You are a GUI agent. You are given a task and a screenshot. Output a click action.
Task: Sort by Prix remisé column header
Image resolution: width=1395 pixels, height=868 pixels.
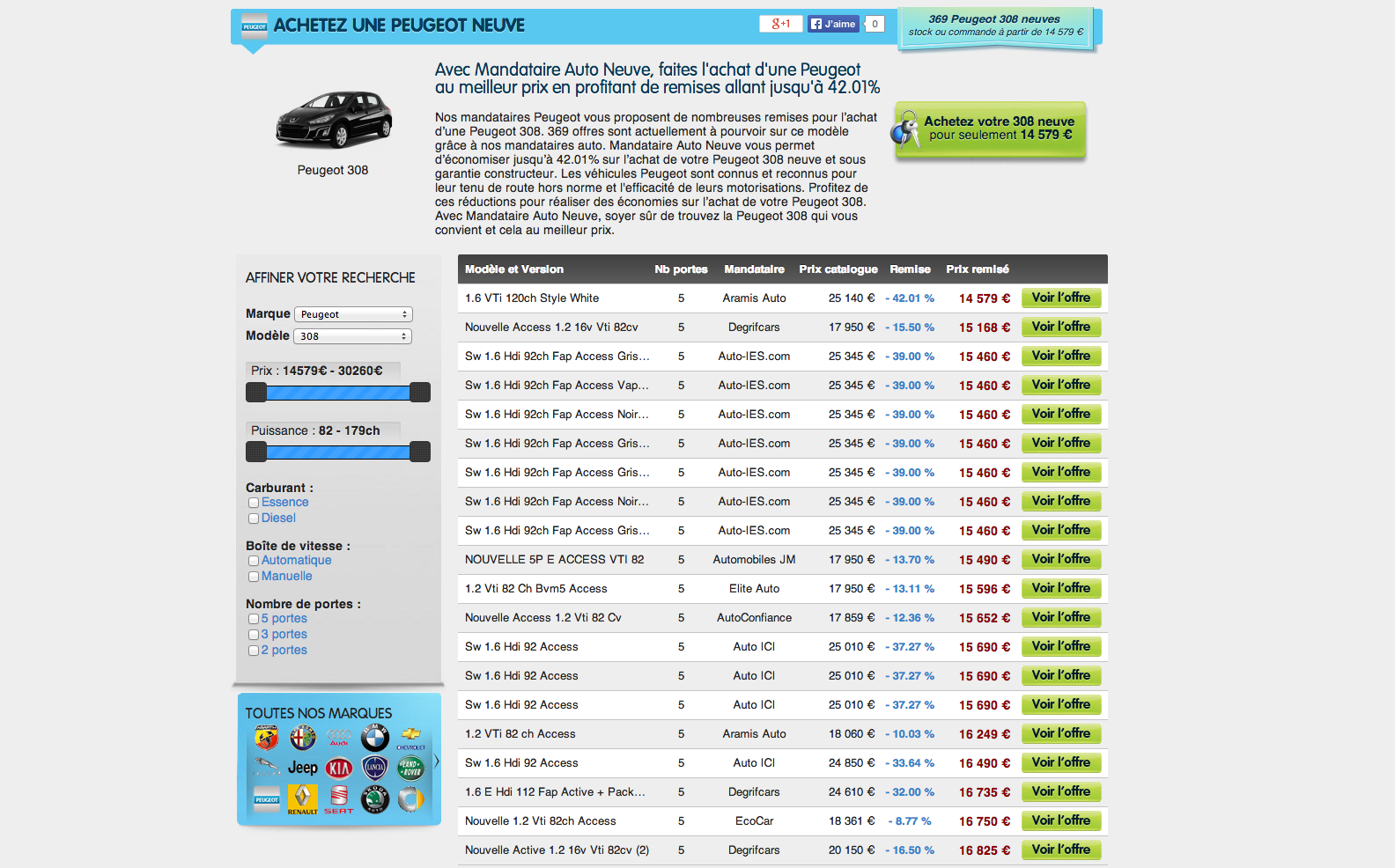[x=978, y=269]
